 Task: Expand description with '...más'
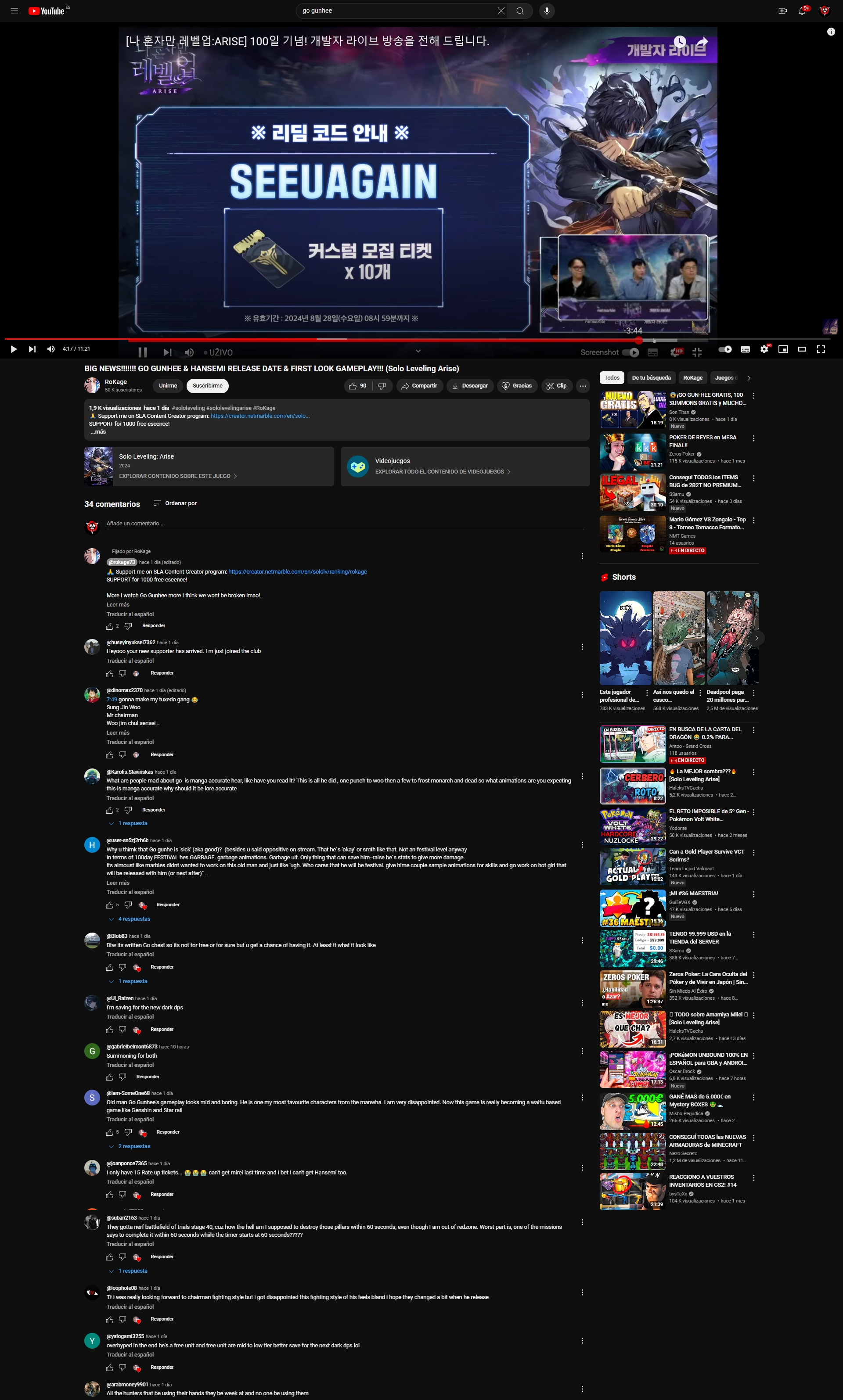pos(98,432)
